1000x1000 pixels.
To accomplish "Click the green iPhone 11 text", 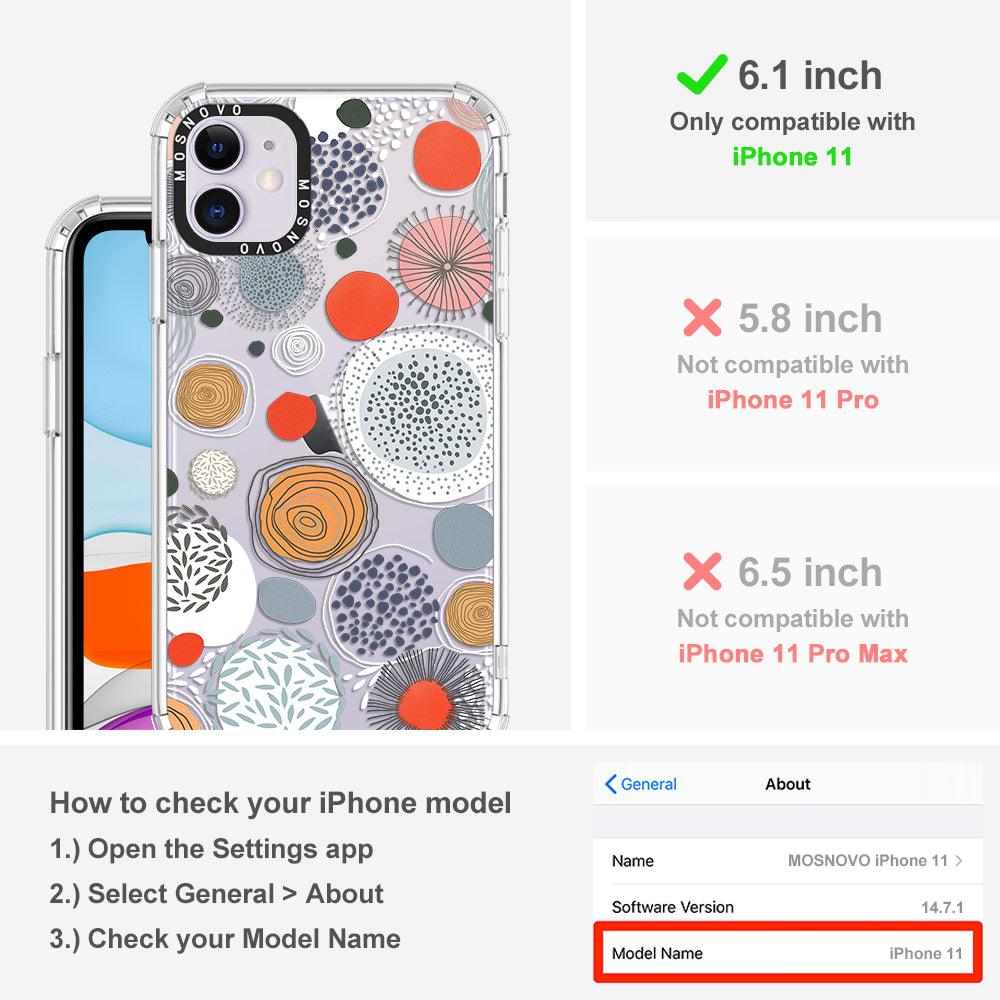I will [792, 156].
